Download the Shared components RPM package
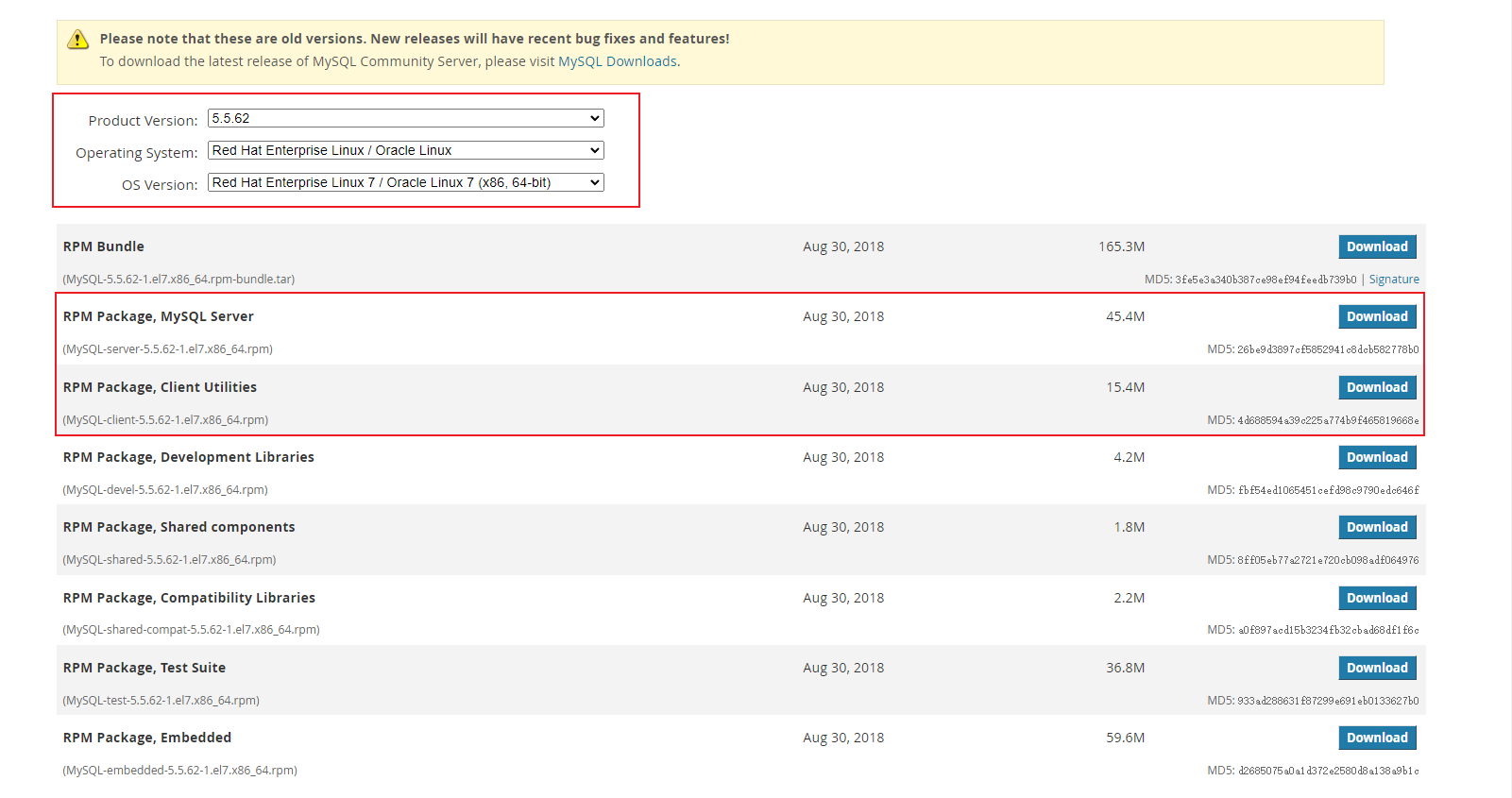 [1377, 527]
